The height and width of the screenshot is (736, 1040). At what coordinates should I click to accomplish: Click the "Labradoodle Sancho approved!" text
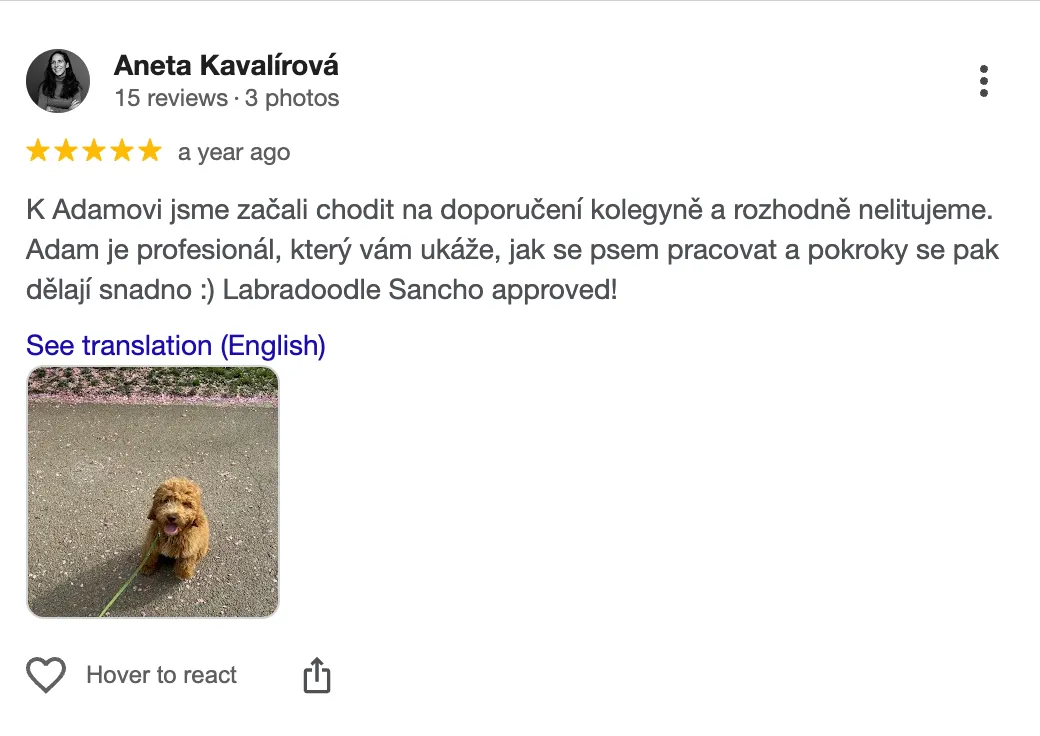[420, 289]
